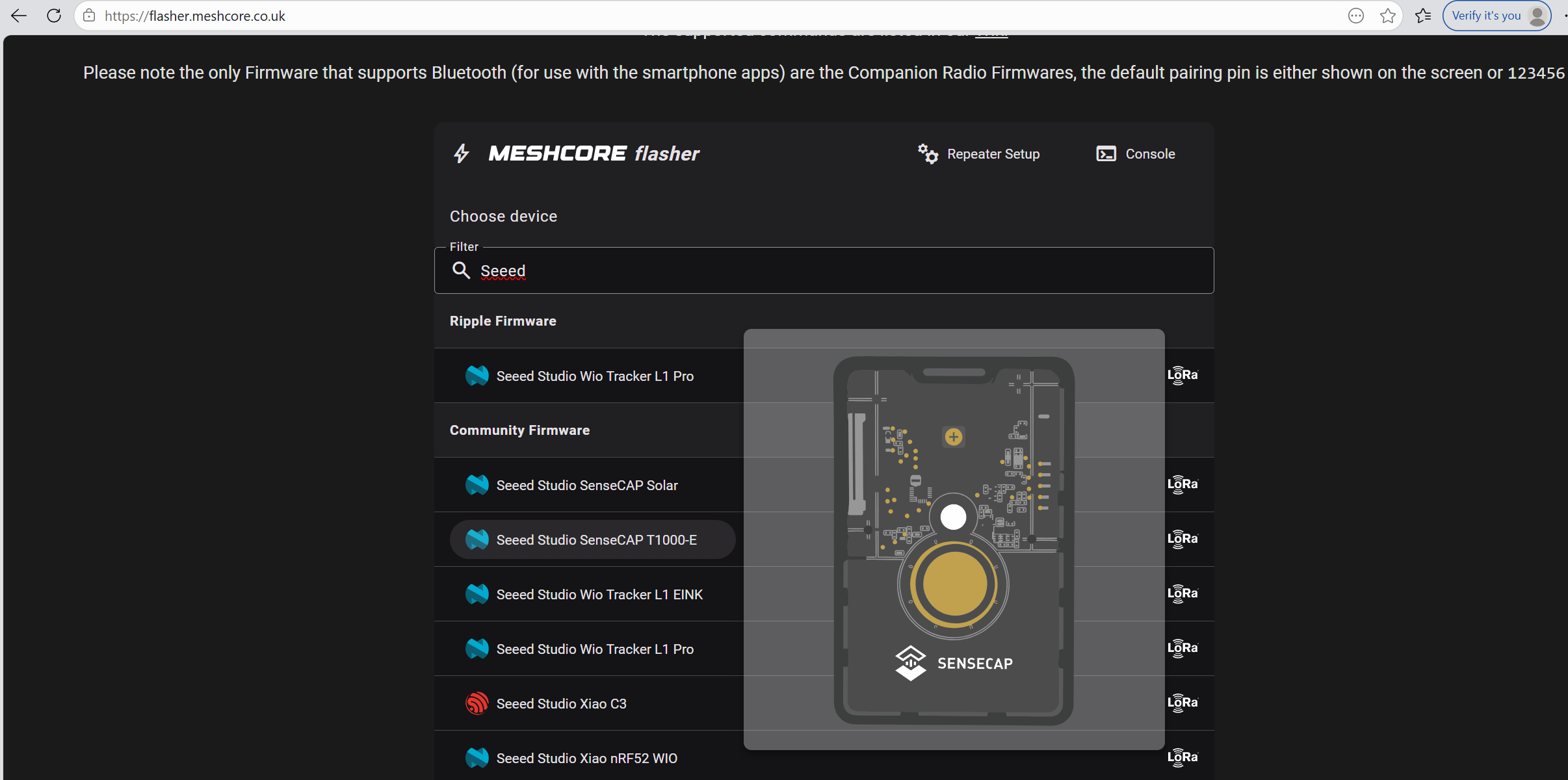Open the Console menu item
This screenshot has width=1568, height=780.
[1149, 154]
